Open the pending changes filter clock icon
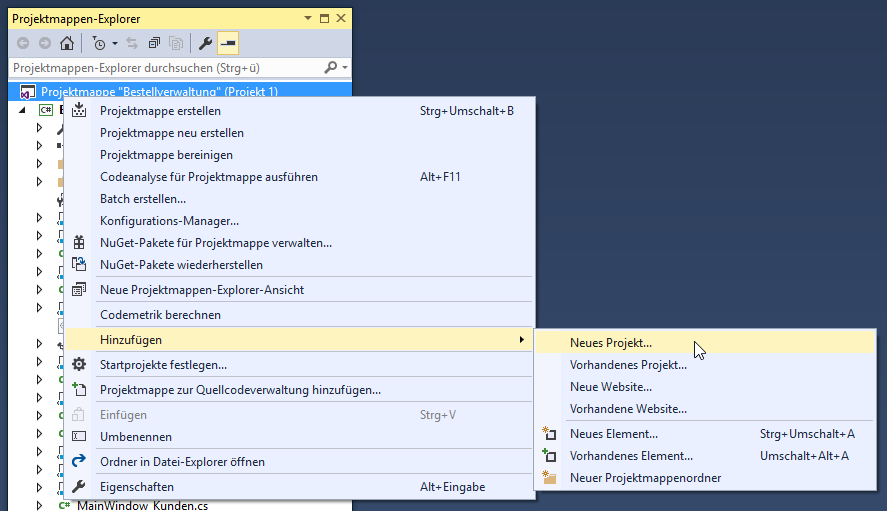This screenshot has width=887, height=511. pyautogui.click(x=99, y=43)
